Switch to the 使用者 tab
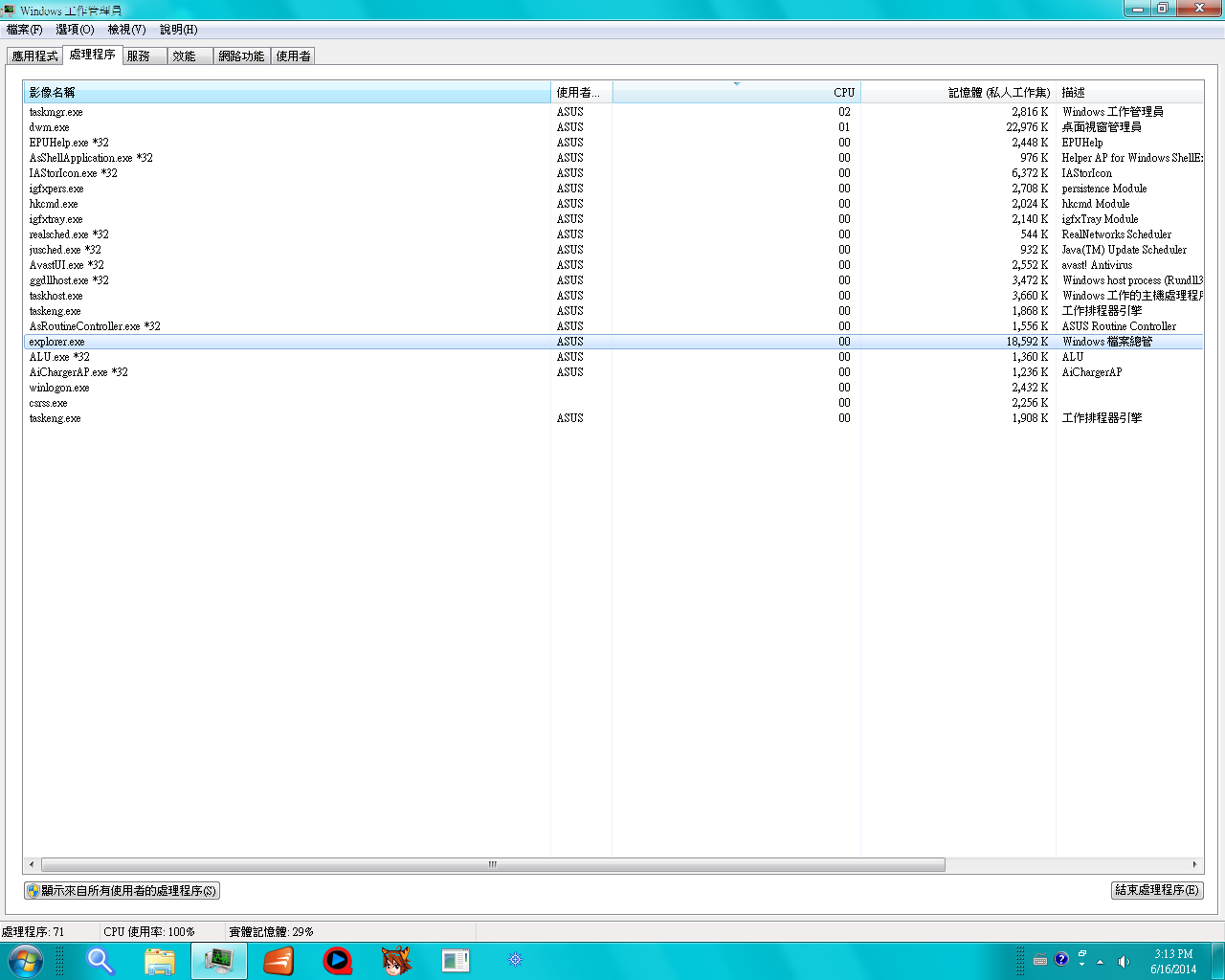The width and height of the screenshot is (1225, 980). [293, 56]
